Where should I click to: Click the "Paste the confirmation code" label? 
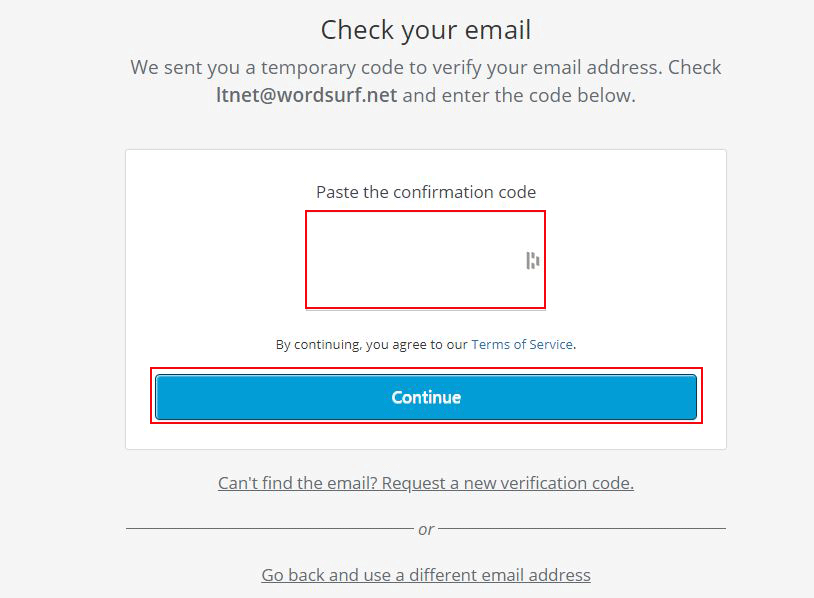pyautogui.click(x=426, y=192)
